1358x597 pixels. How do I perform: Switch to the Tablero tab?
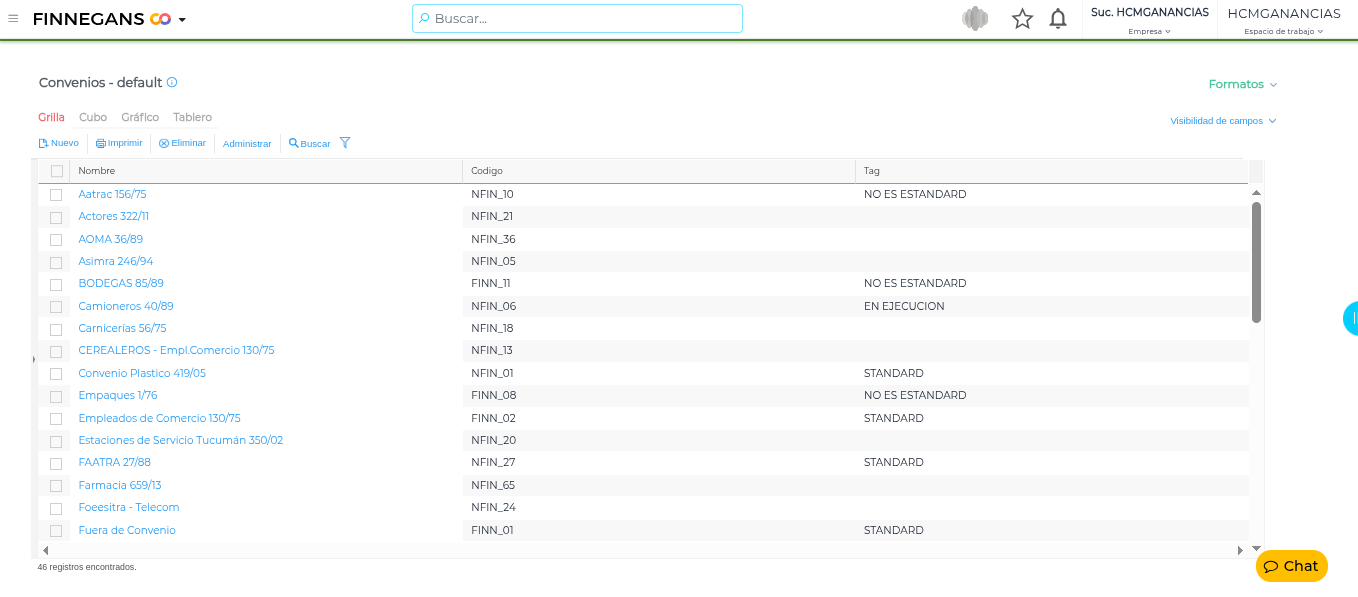[x=192, y=117]
